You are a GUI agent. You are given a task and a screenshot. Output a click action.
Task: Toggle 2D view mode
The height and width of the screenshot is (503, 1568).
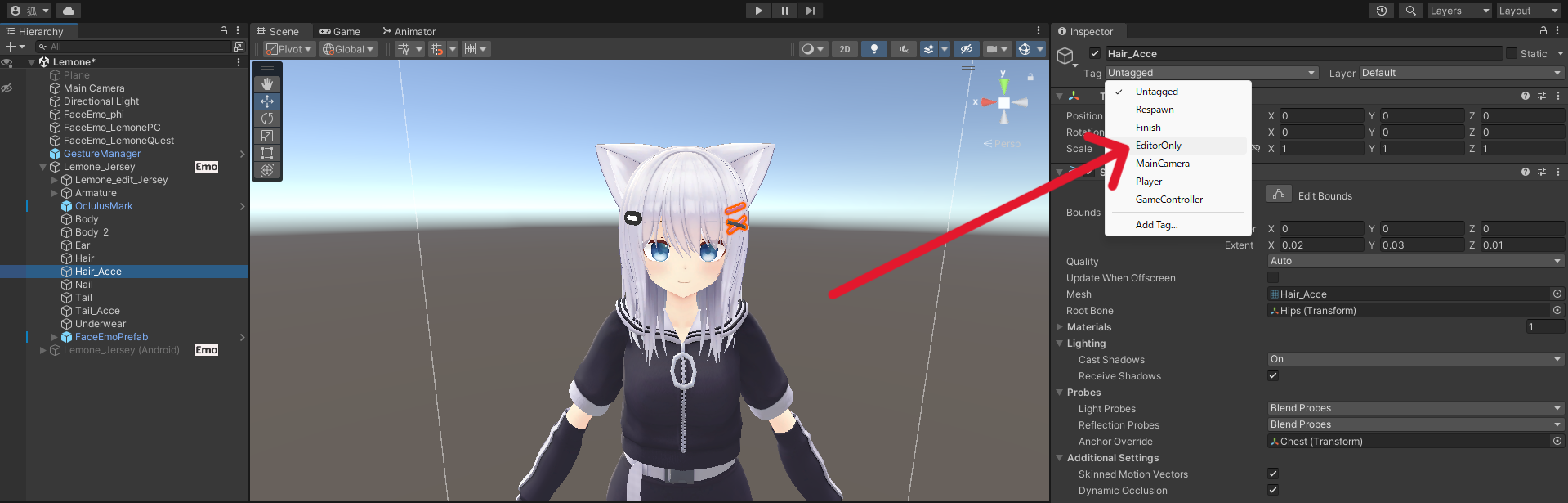tap(845, 49)
